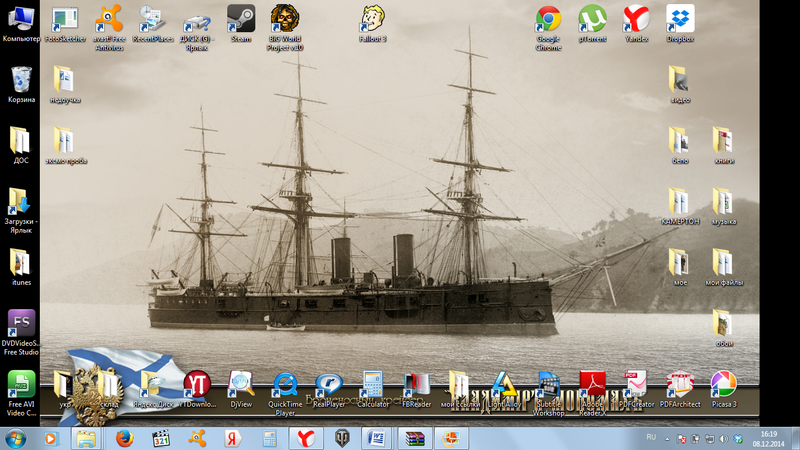Launch the Fallout 3 shortcut
Viewport: 800px width, 450px height.
[x=372, y=23]
